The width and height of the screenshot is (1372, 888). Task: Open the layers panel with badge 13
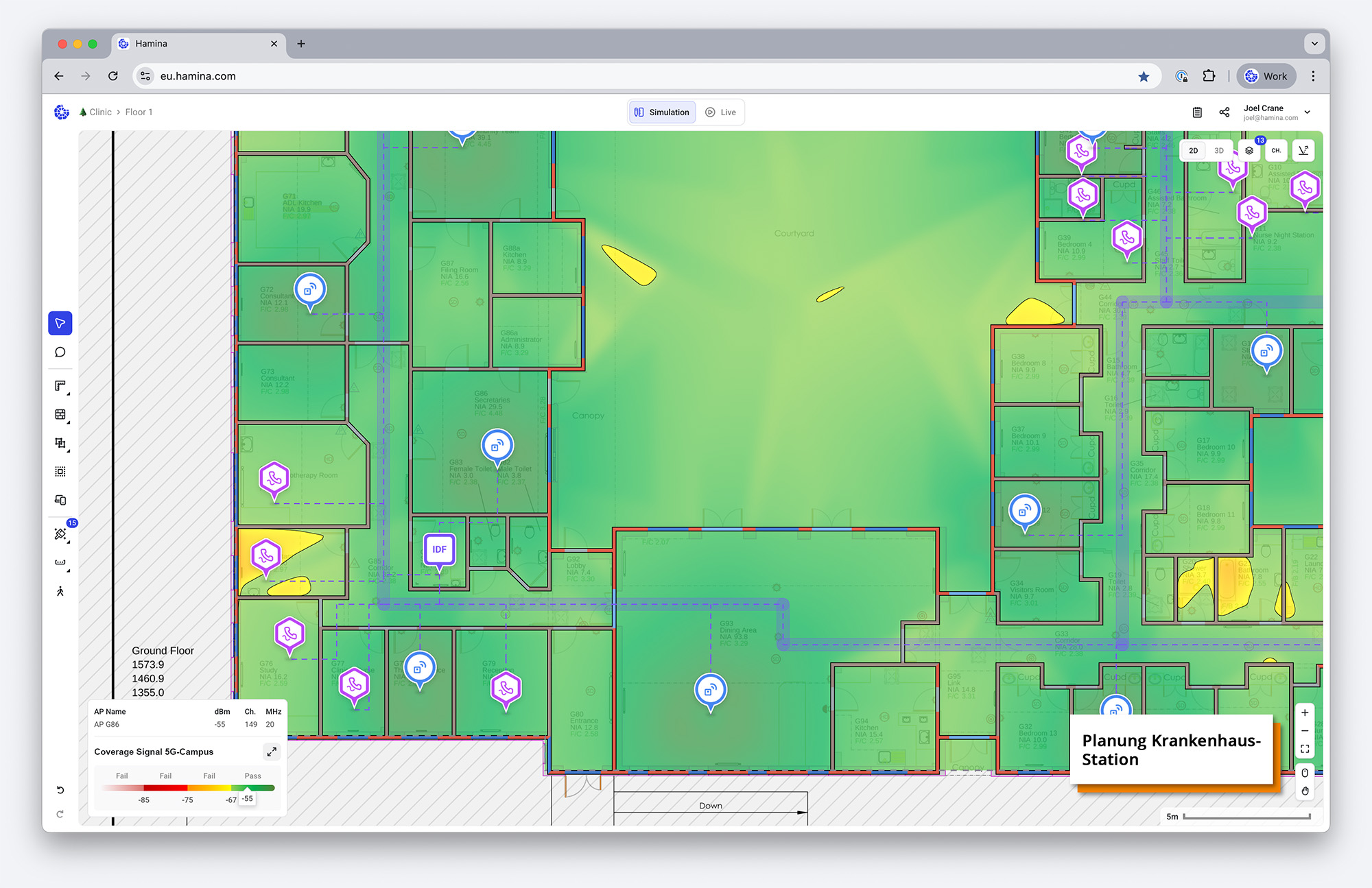coord(1249,150)
